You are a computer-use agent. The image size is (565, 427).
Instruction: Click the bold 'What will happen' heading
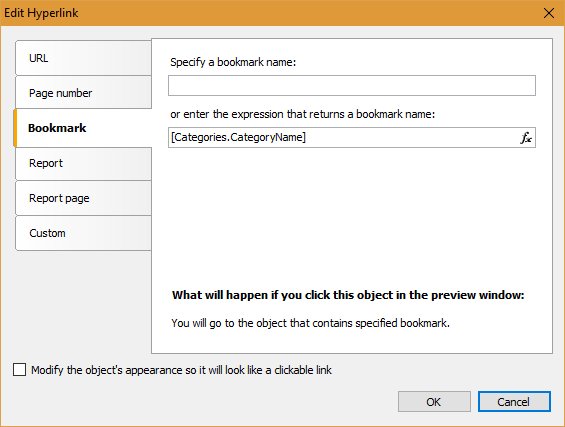point(348,295)
